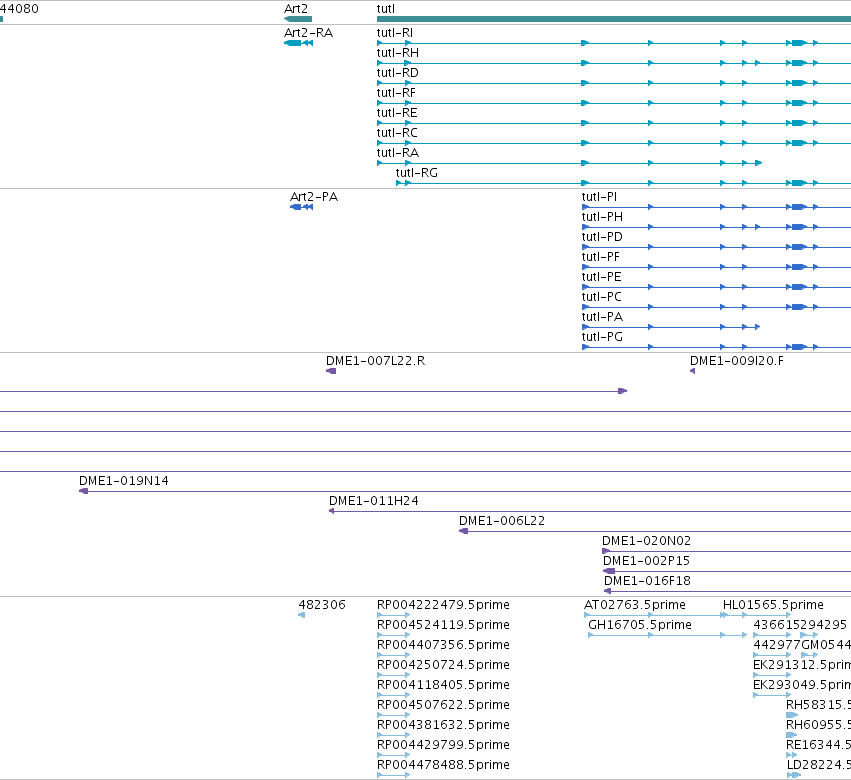Click the right arrowhead of the unlabeled purple clone line

623,391
